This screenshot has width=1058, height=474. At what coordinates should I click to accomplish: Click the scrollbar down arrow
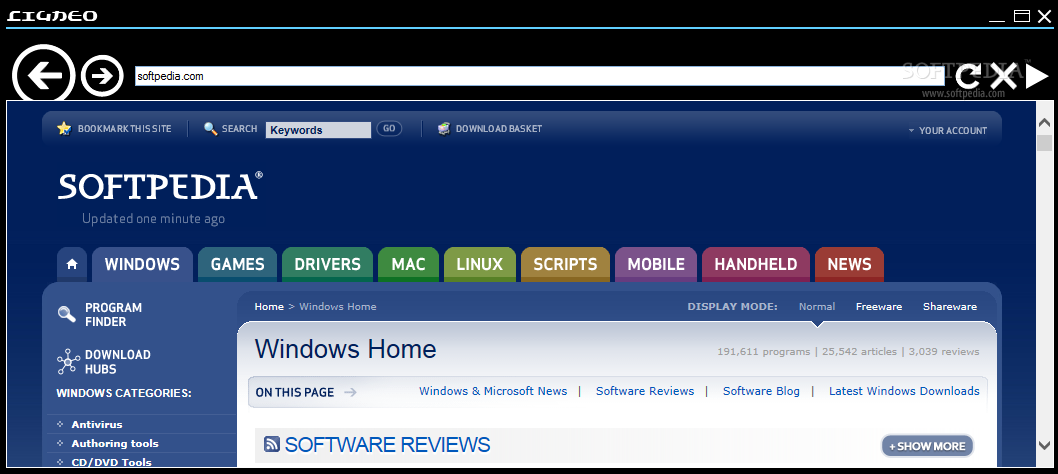[x=1045, y=446]
